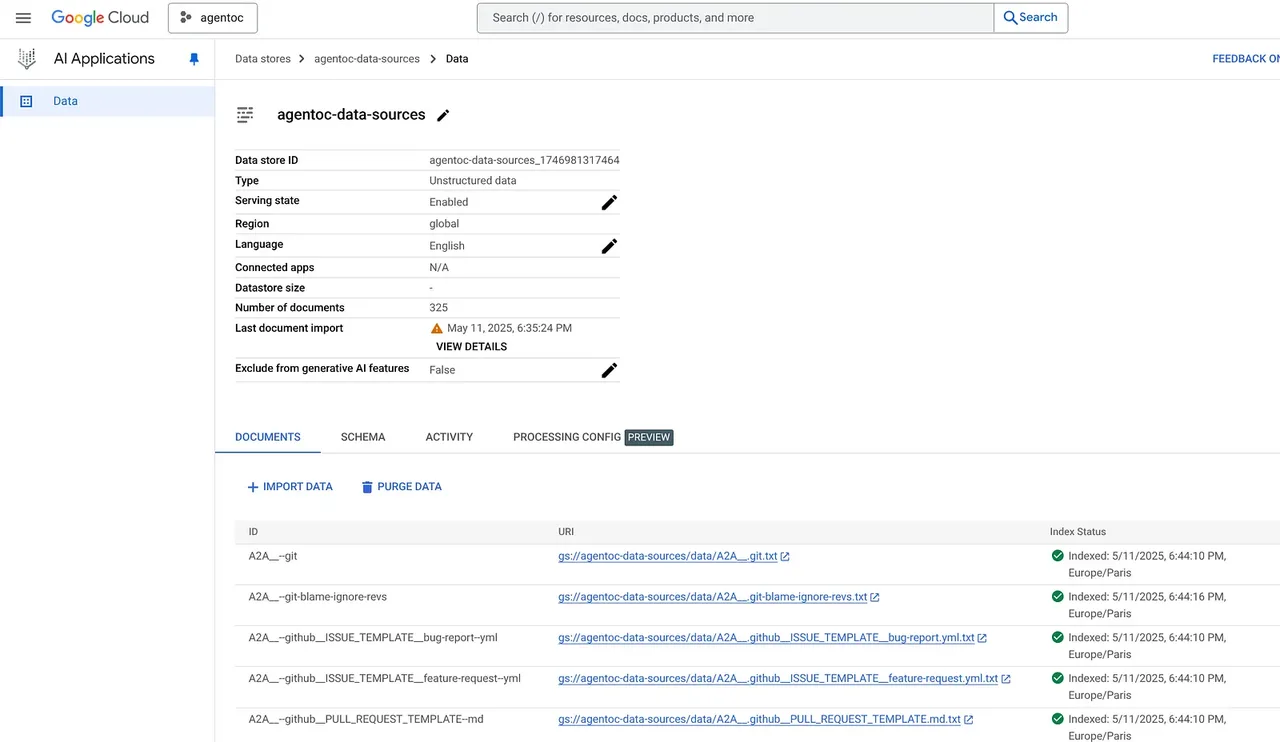The image size is (1280, 742).
Task: Open the hamburger navigation menu
Action: (x=23, y=18)
